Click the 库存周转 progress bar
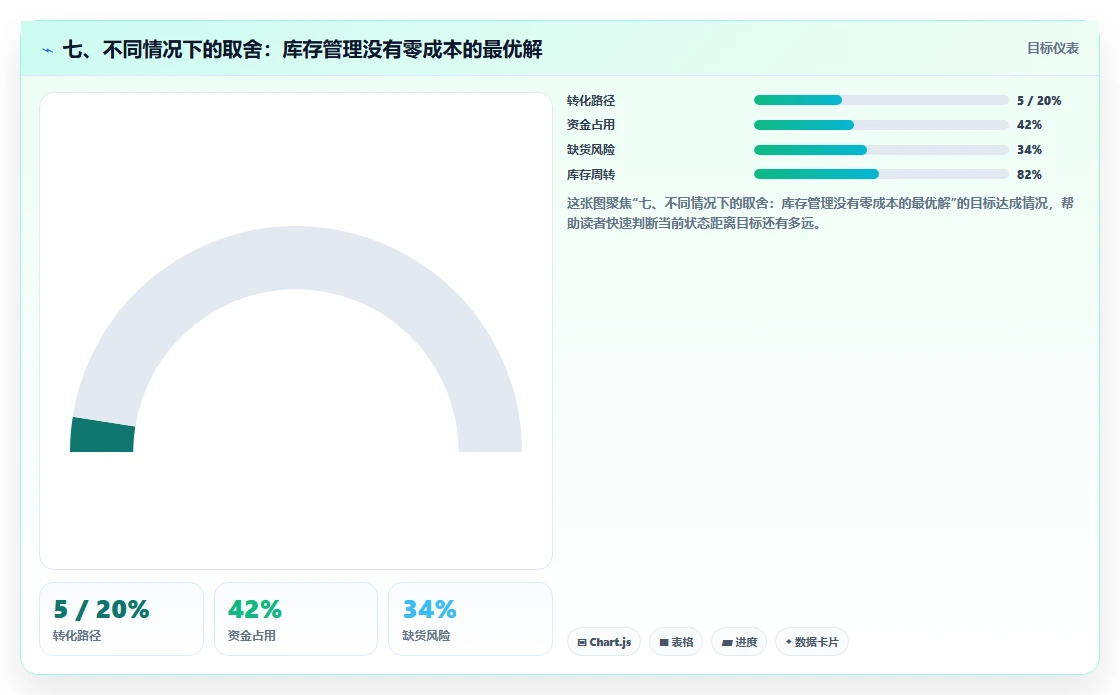This screenshot has width=1120, height=695. (881, 174)
